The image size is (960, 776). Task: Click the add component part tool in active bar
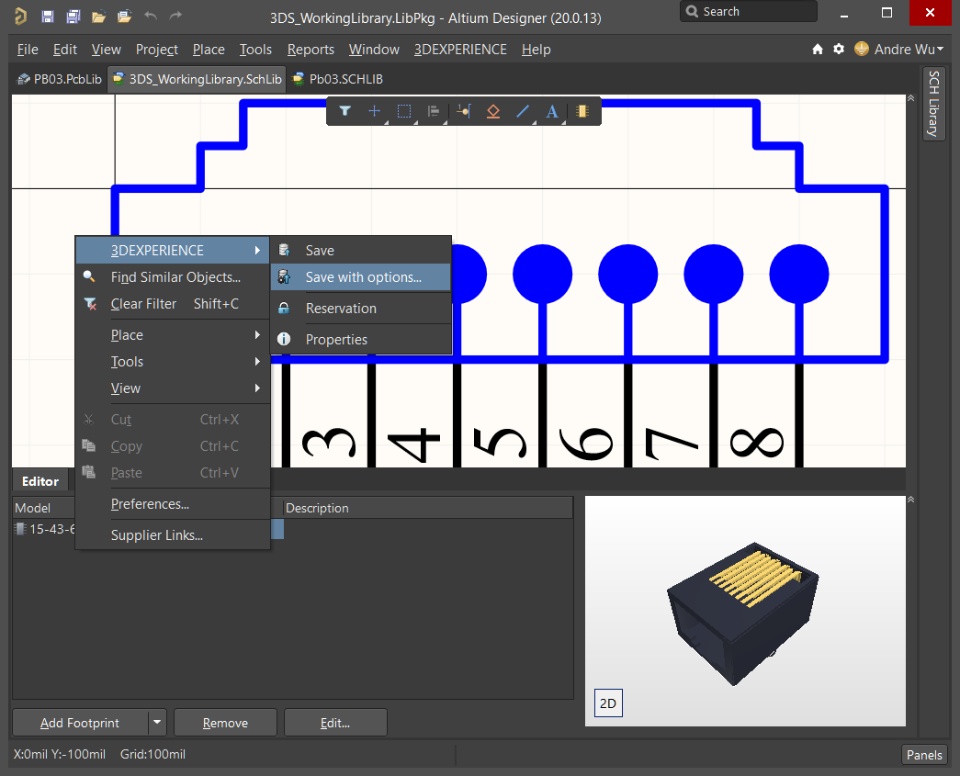582,111
